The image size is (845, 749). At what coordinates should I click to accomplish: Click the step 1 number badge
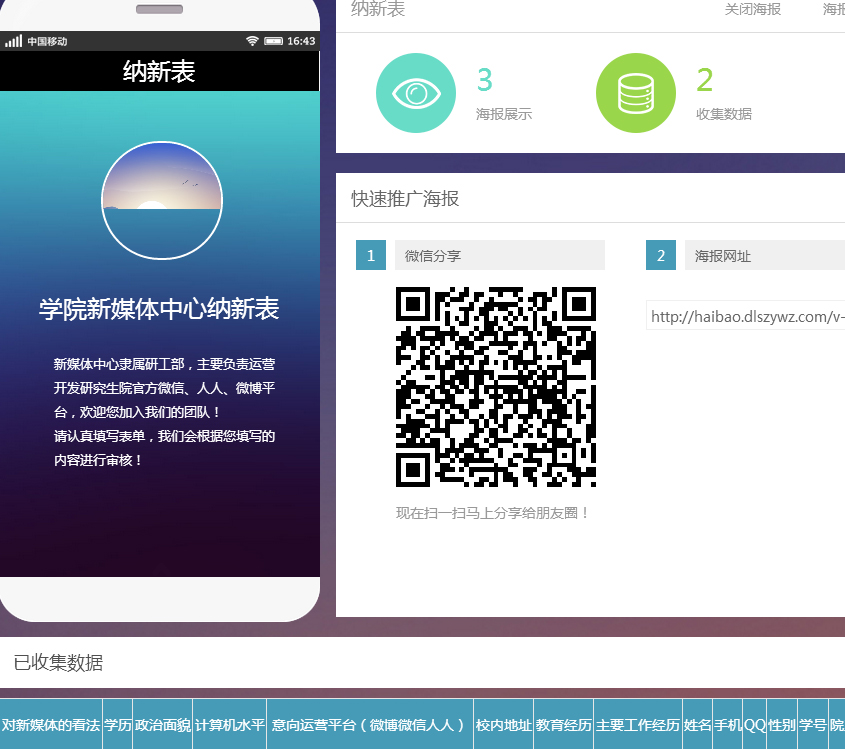[x=371, y=255]
